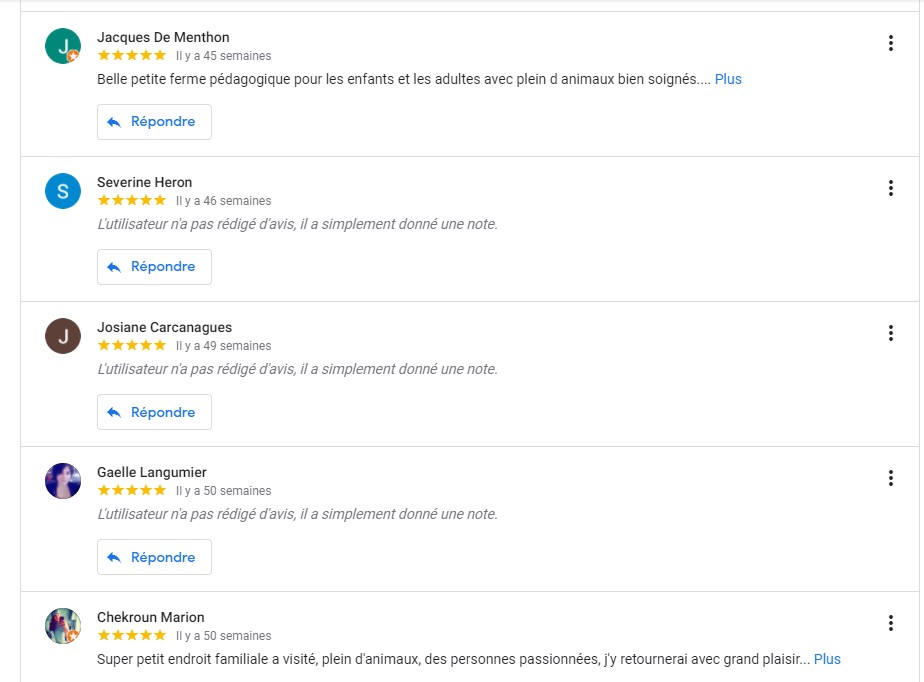924x682 pixels.
Task: Open Severine Heron's reviewer name link
Action: (x=144, y=182)
